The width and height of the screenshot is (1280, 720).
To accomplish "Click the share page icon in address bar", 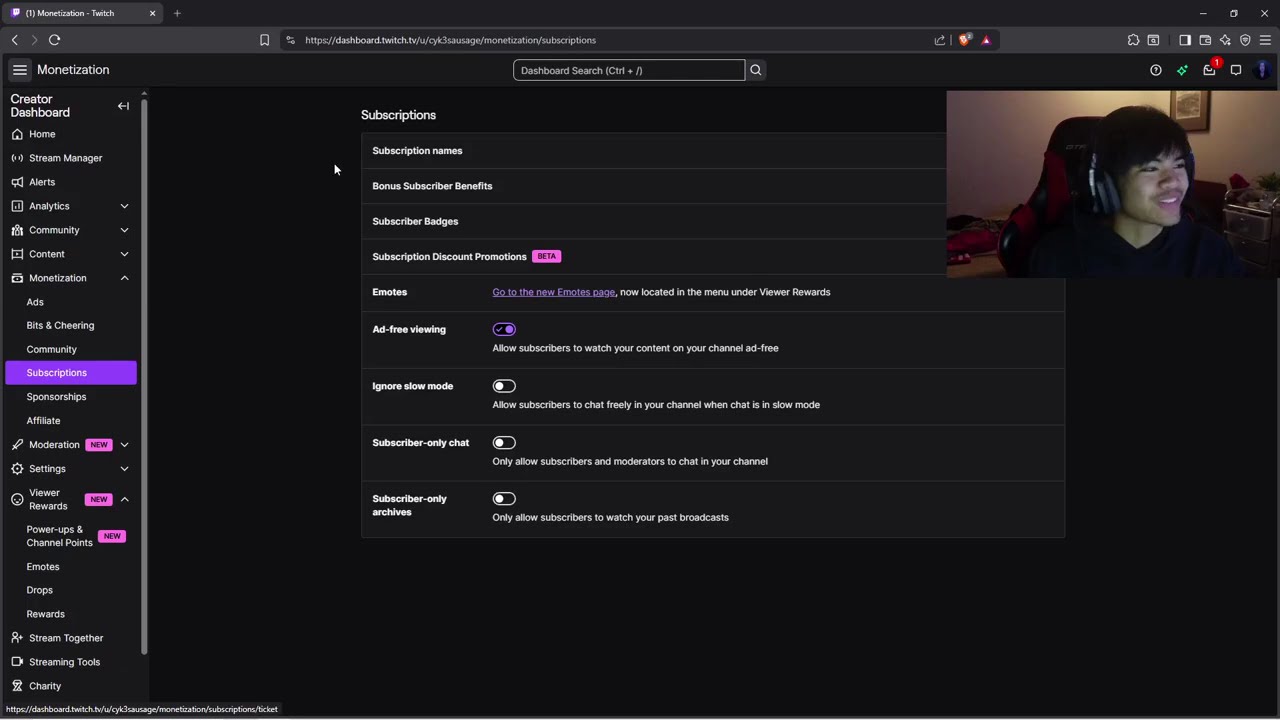I will 940,40.
